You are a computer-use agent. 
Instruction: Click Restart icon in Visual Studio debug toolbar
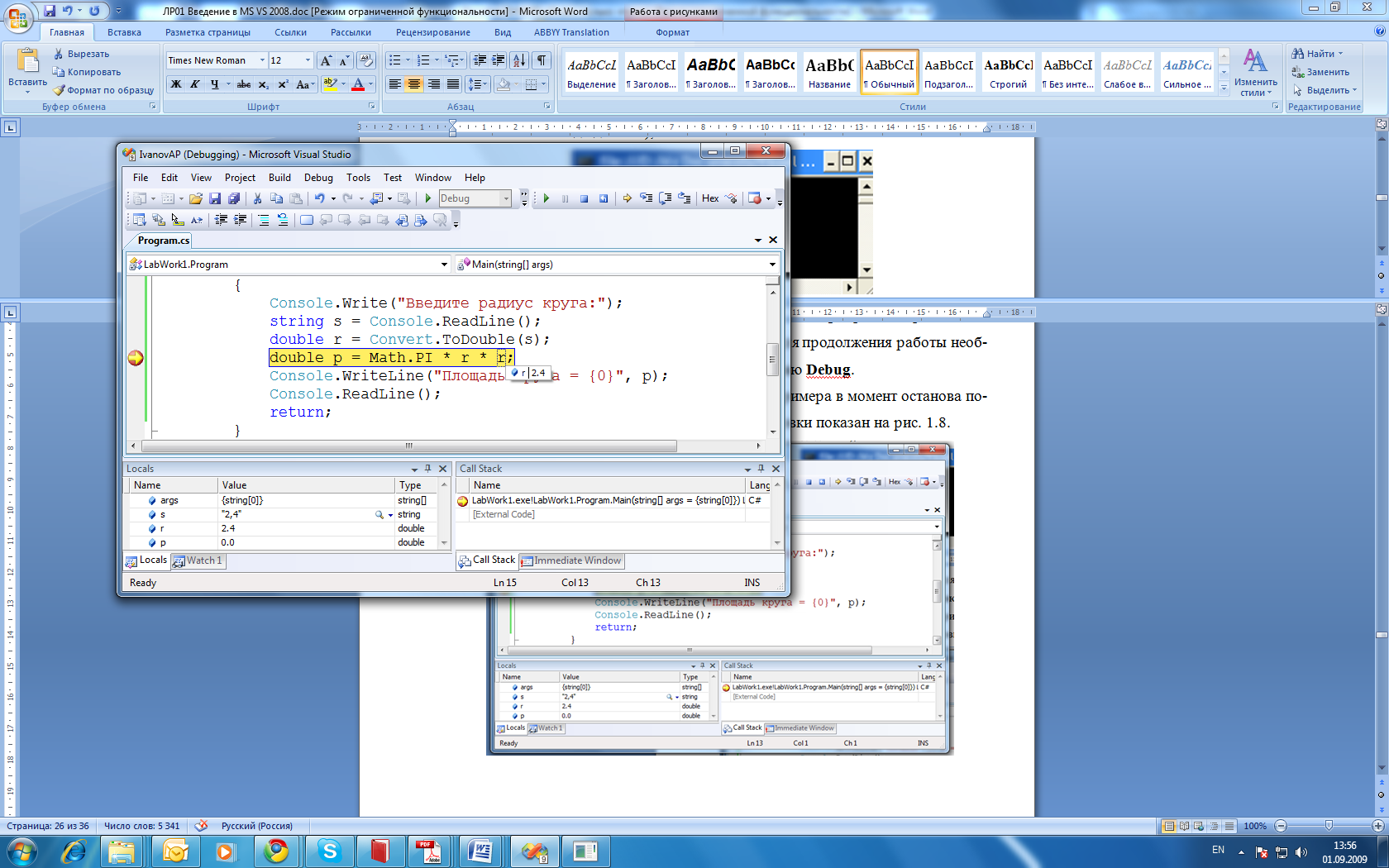(604, 198)
